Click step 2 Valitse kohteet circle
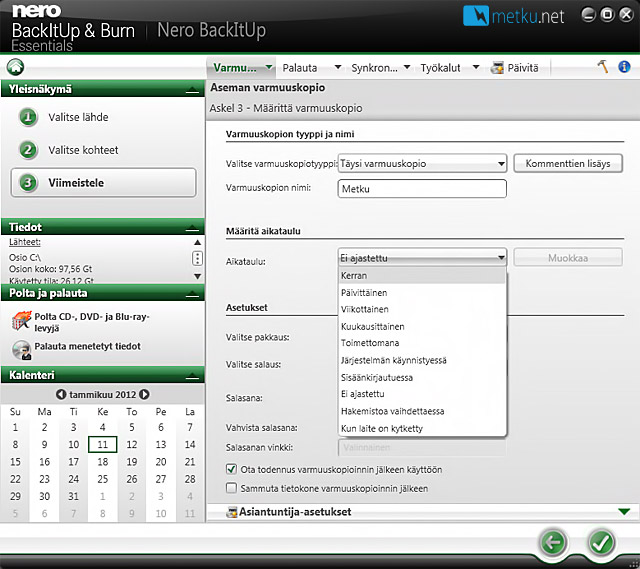 click(x=28, y=150)
